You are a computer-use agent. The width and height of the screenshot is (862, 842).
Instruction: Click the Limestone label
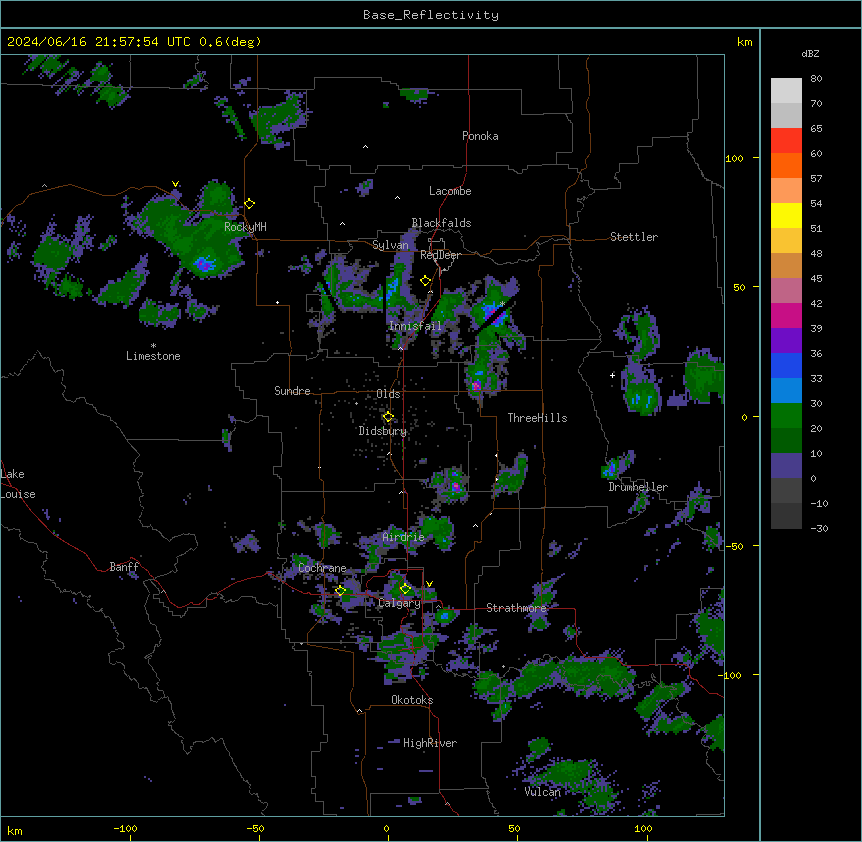point(153,356)
